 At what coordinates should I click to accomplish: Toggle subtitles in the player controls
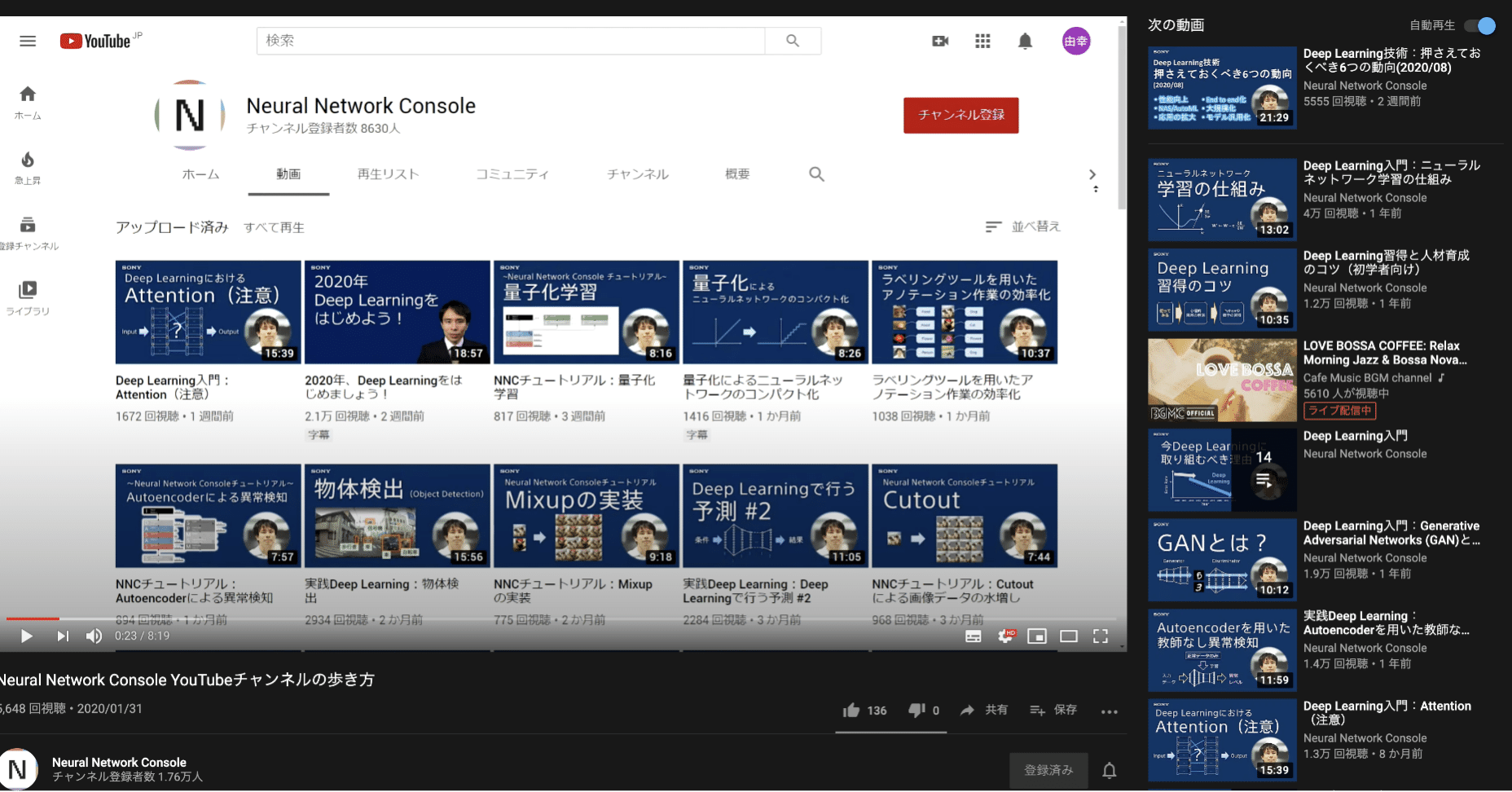coord(974,636)
